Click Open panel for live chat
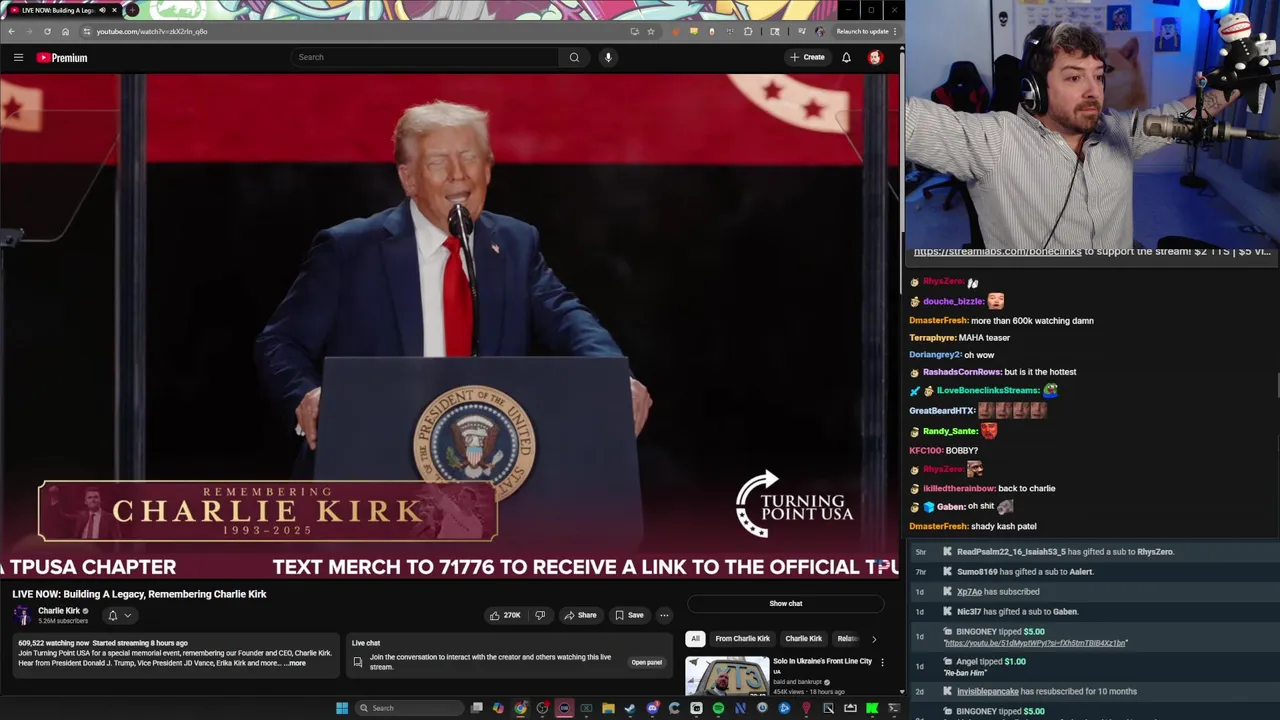 [646, 662]
